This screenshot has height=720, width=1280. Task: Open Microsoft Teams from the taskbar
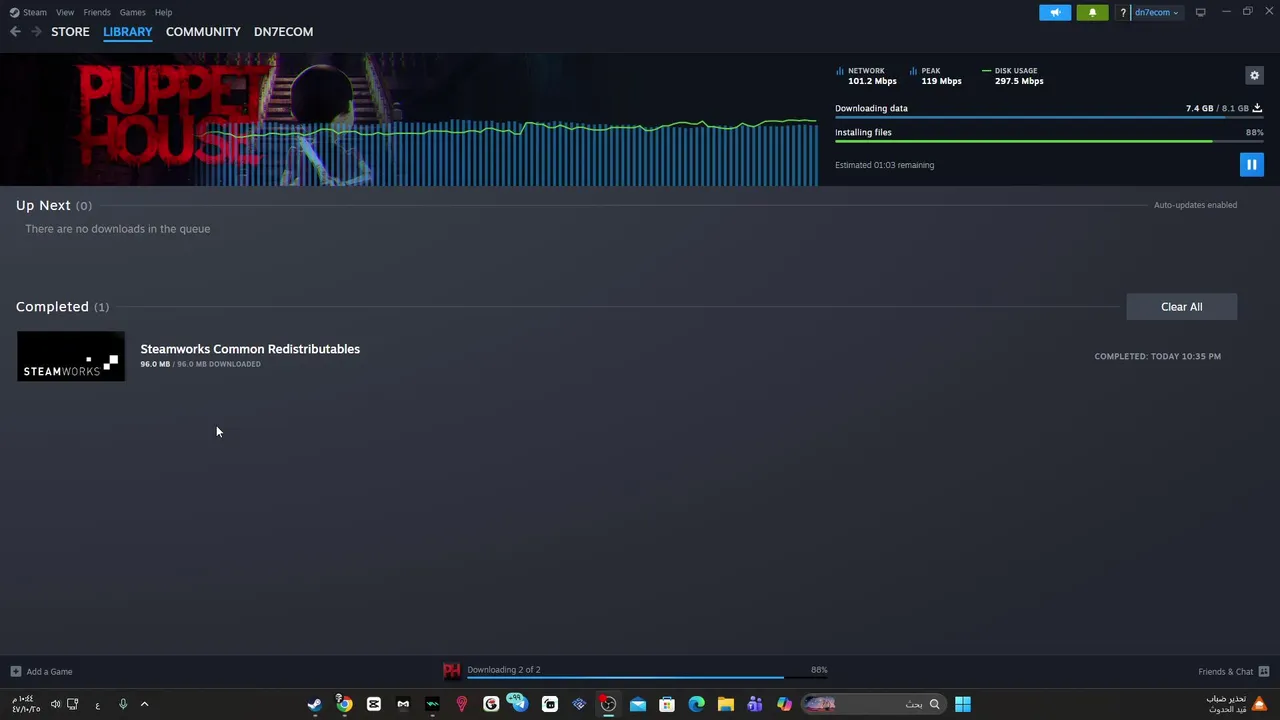pyautogui.click(x=755, y=704)
